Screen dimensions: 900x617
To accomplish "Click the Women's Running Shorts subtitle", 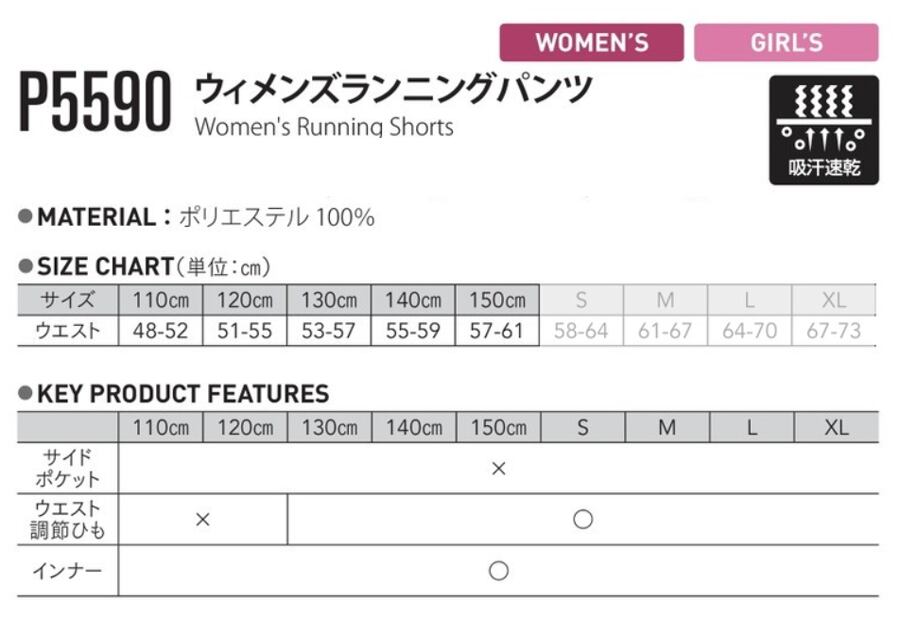I will pyautogui.click(x=324, y=127).
